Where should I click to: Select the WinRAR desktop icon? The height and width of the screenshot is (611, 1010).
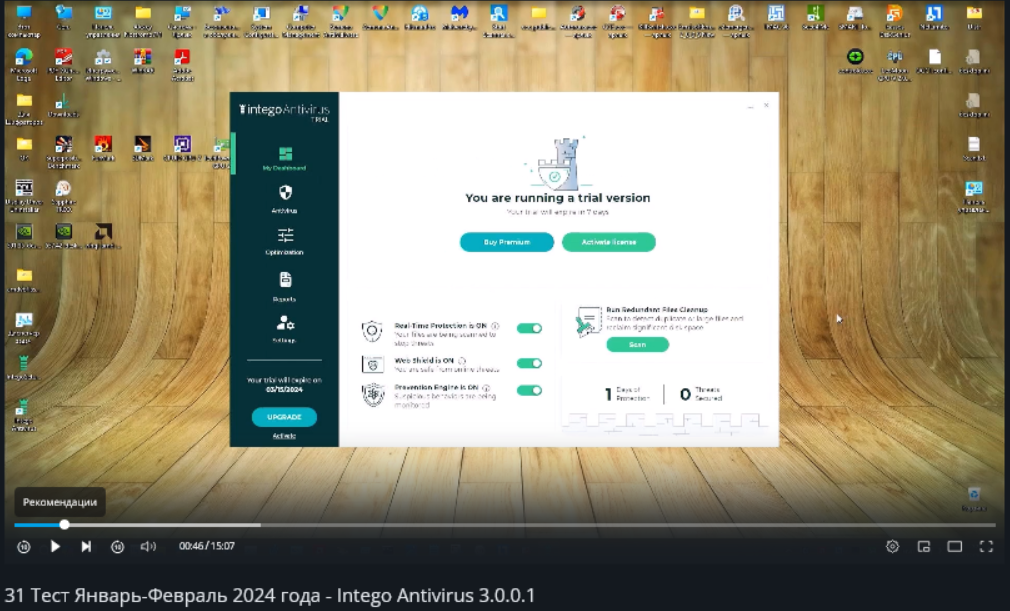142,62
